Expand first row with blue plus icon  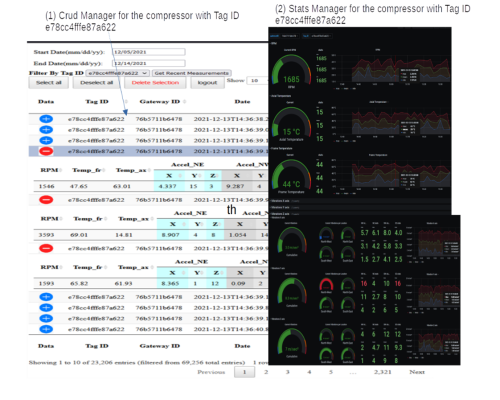pyautogui.click(x=46, y=119)
